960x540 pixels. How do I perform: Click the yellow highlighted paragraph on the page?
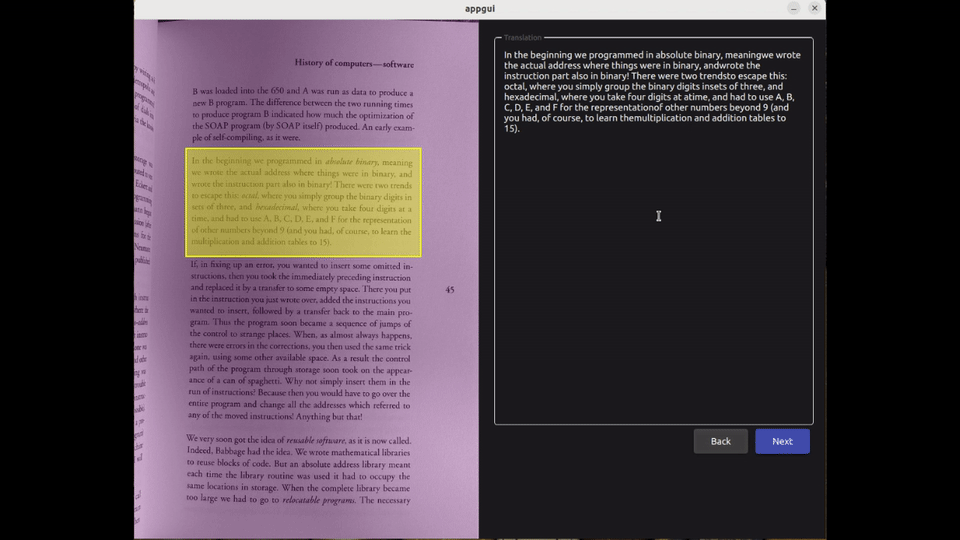point(302,202)
